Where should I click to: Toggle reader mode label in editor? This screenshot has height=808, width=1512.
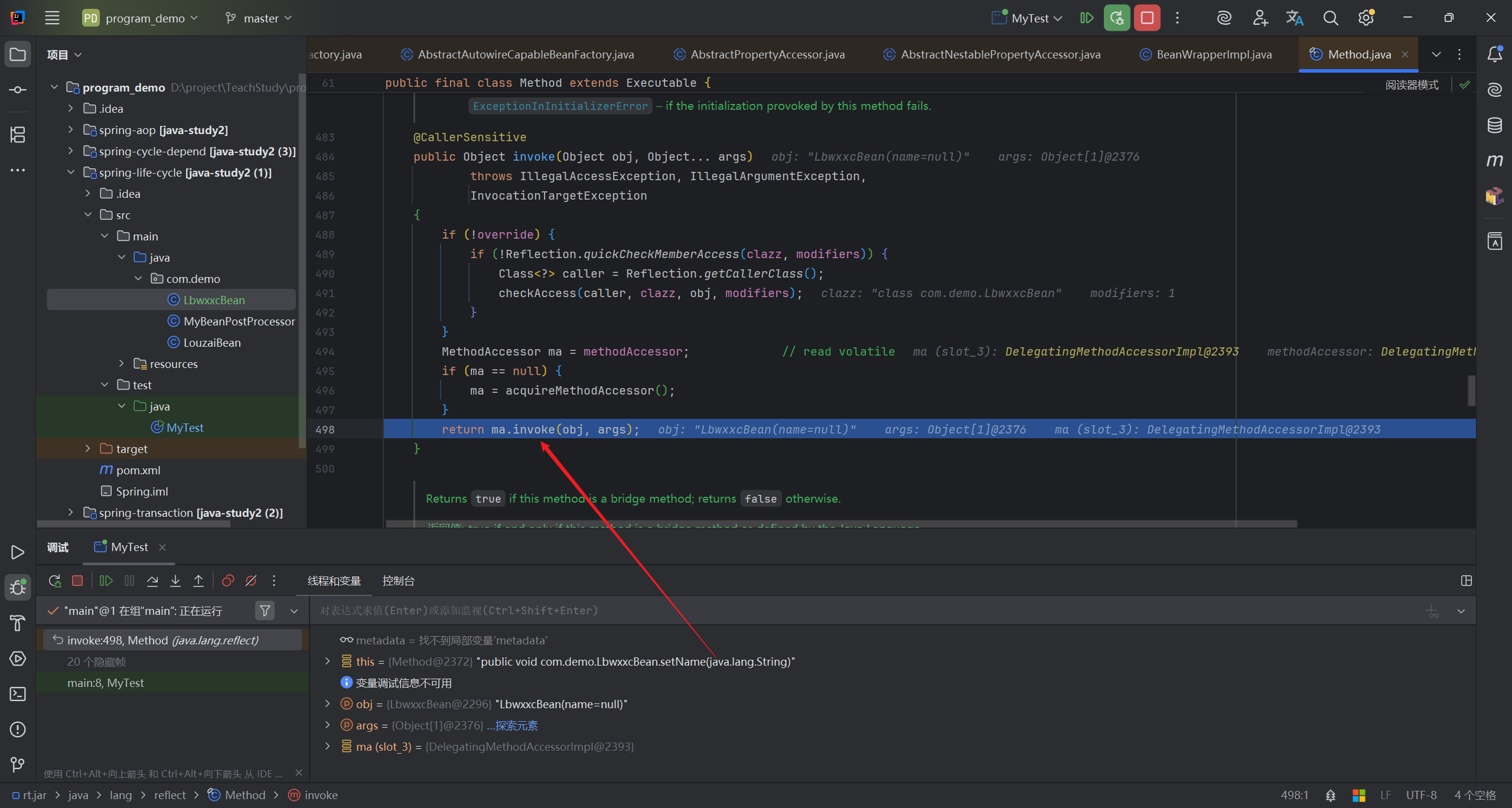click(x=1412, y=85)
